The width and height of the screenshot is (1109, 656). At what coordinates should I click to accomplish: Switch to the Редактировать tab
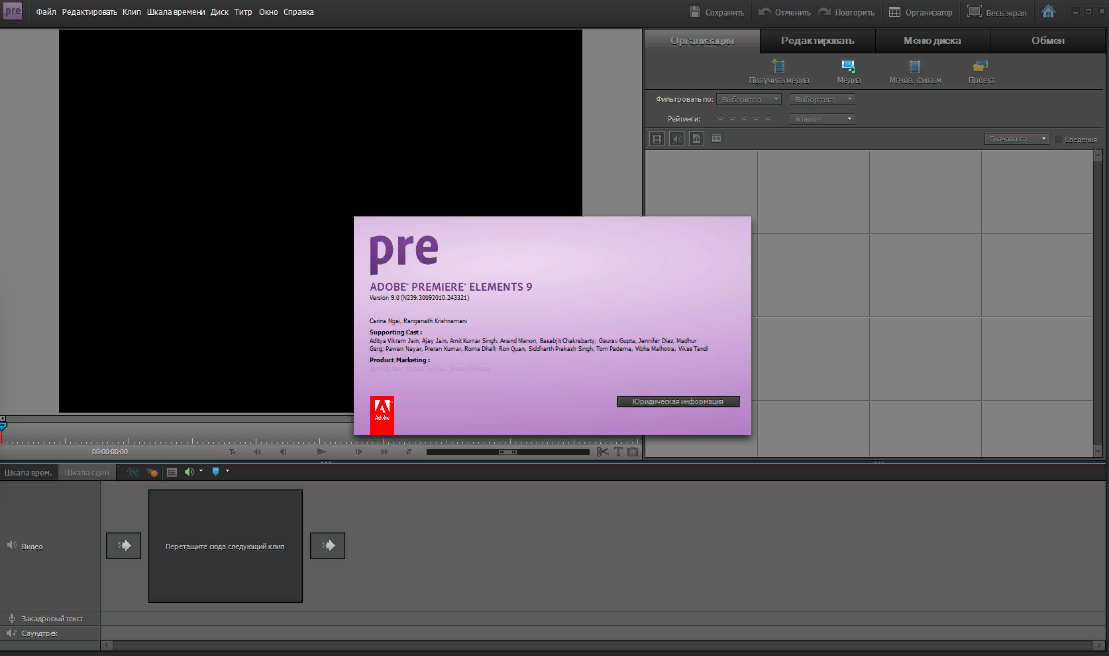click(818, 41)
